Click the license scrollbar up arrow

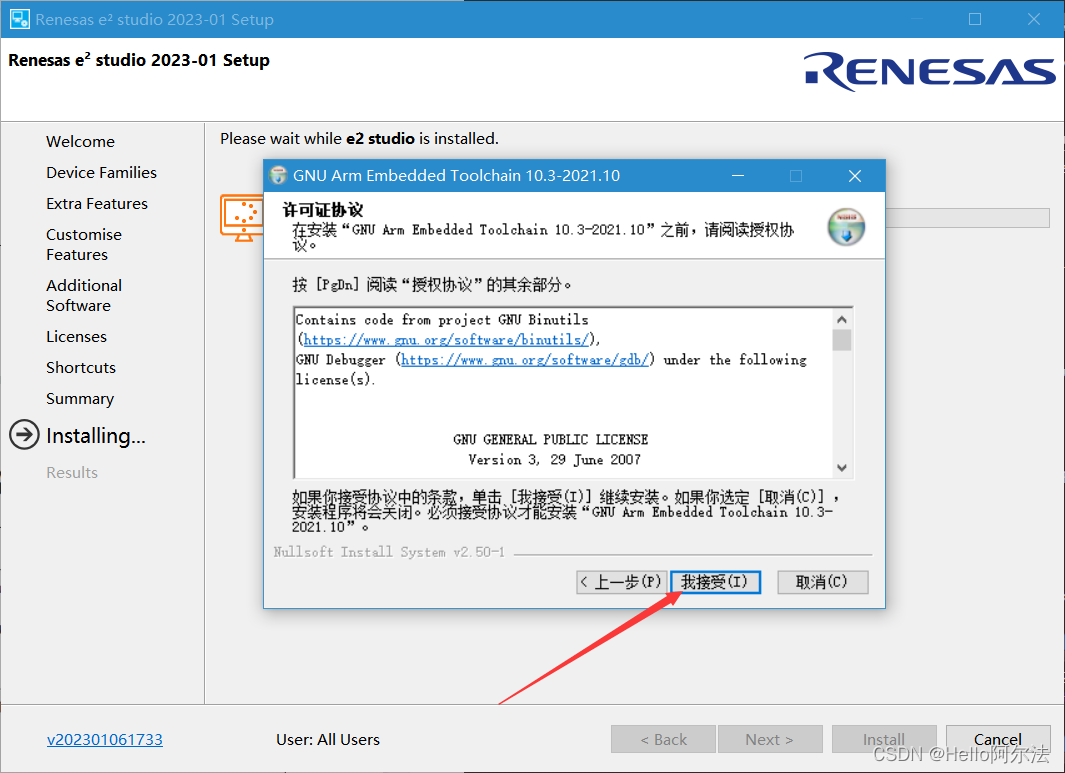[842, 319]
